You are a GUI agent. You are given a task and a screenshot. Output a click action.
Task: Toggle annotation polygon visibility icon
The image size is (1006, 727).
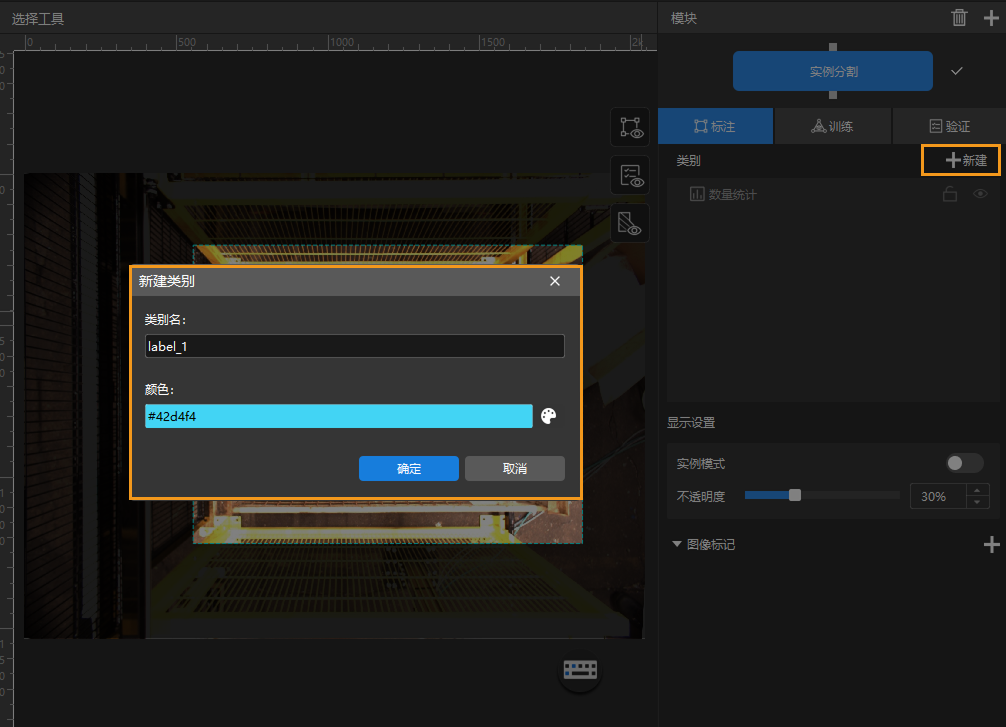point(630,127)
